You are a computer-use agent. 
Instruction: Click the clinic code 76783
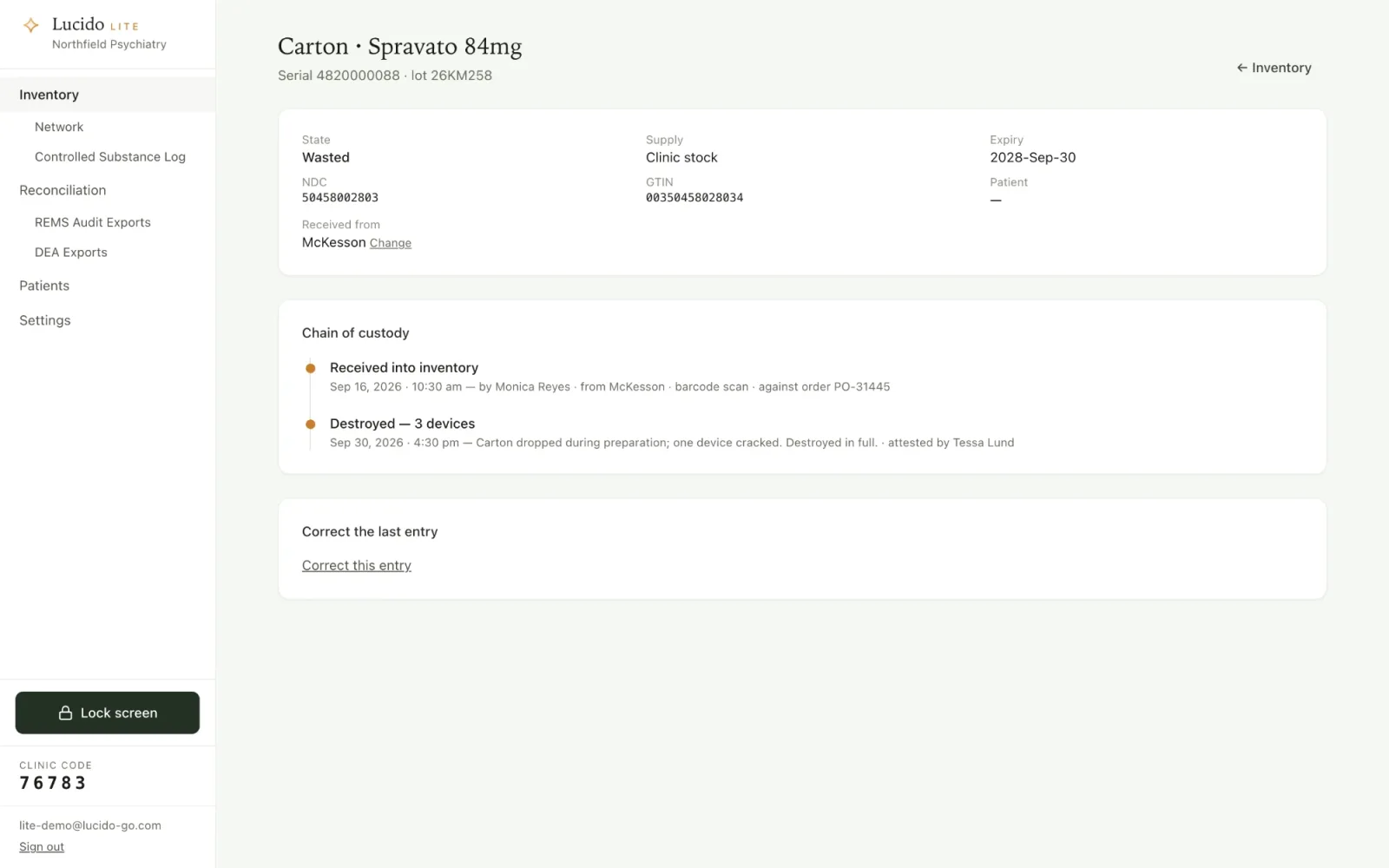(53, 783)
